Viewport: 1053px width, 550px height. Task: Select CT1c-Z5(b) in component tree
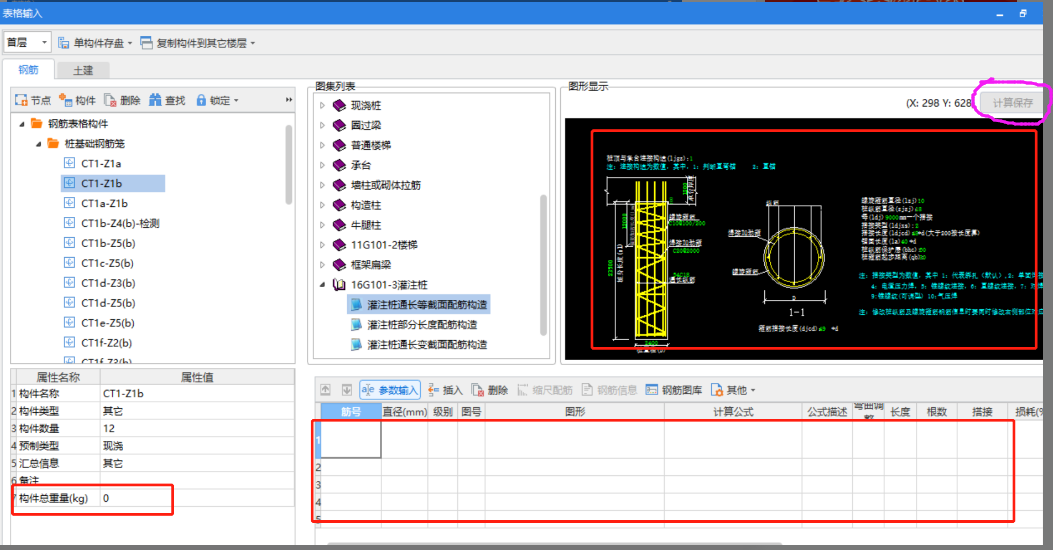107,263
